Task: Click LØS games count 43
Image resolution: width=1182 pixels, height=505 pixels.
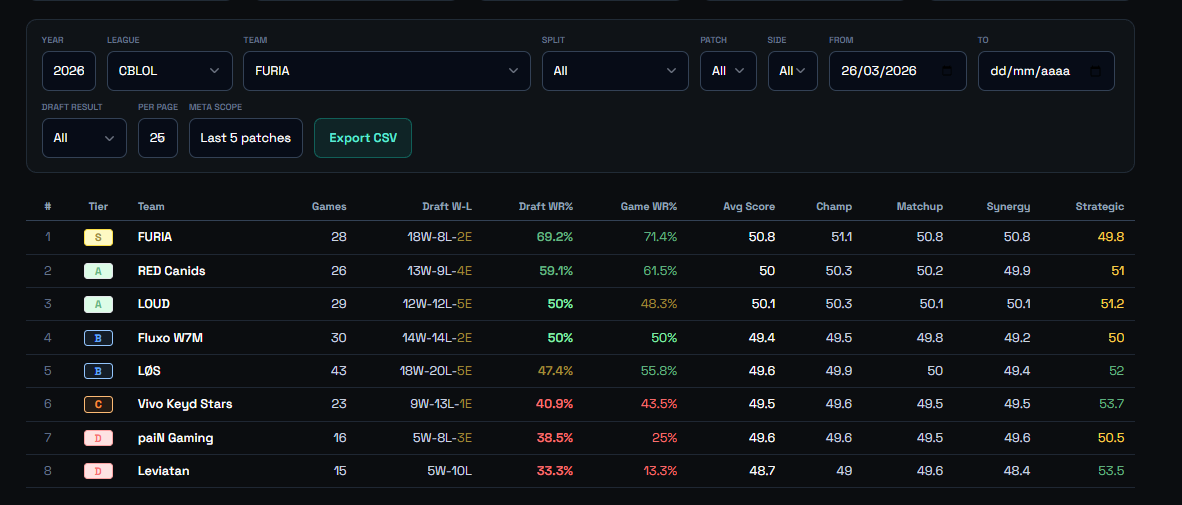Action: pyautogui.click(x=339, y=371)
